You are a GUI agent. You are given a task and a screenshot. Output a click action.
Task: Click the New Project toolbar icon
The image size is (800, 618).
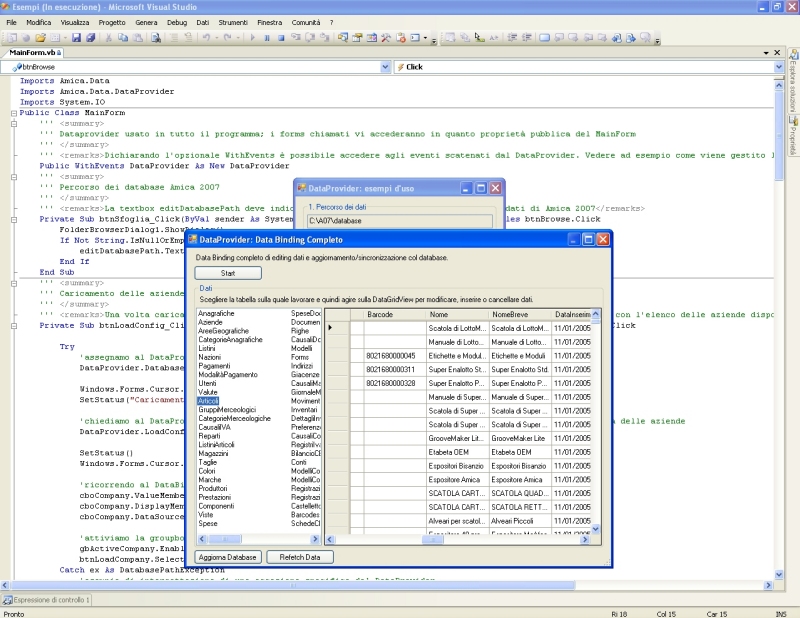point(12,38)
